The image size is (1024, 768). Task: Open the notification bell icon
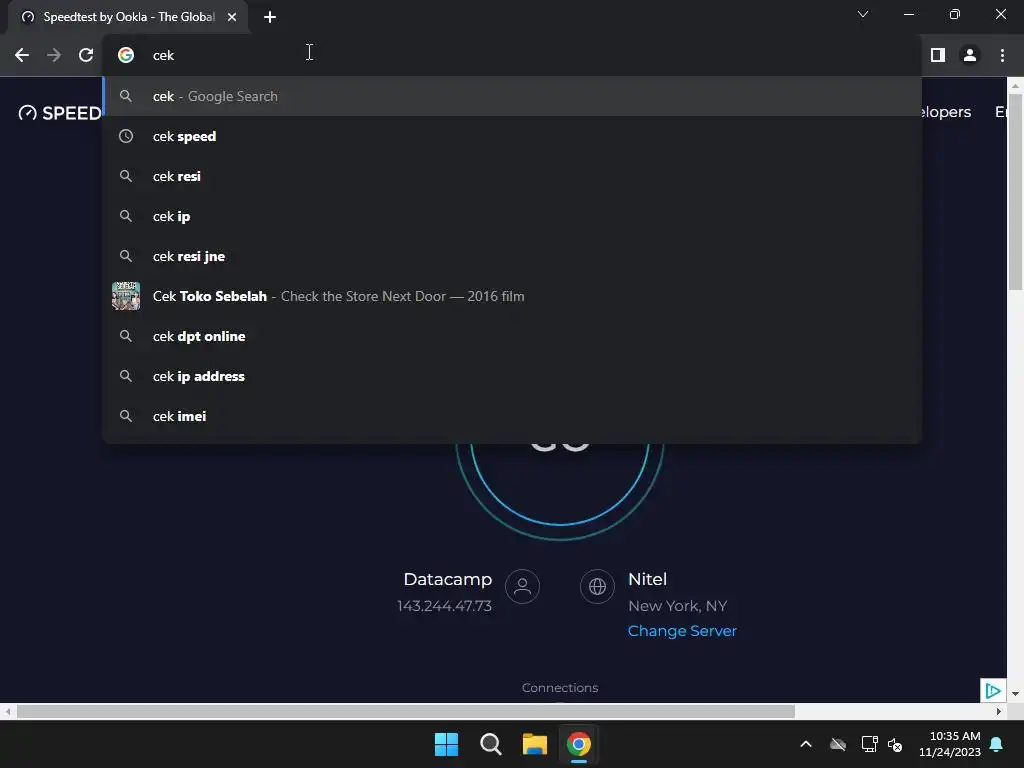click(997, 744)
